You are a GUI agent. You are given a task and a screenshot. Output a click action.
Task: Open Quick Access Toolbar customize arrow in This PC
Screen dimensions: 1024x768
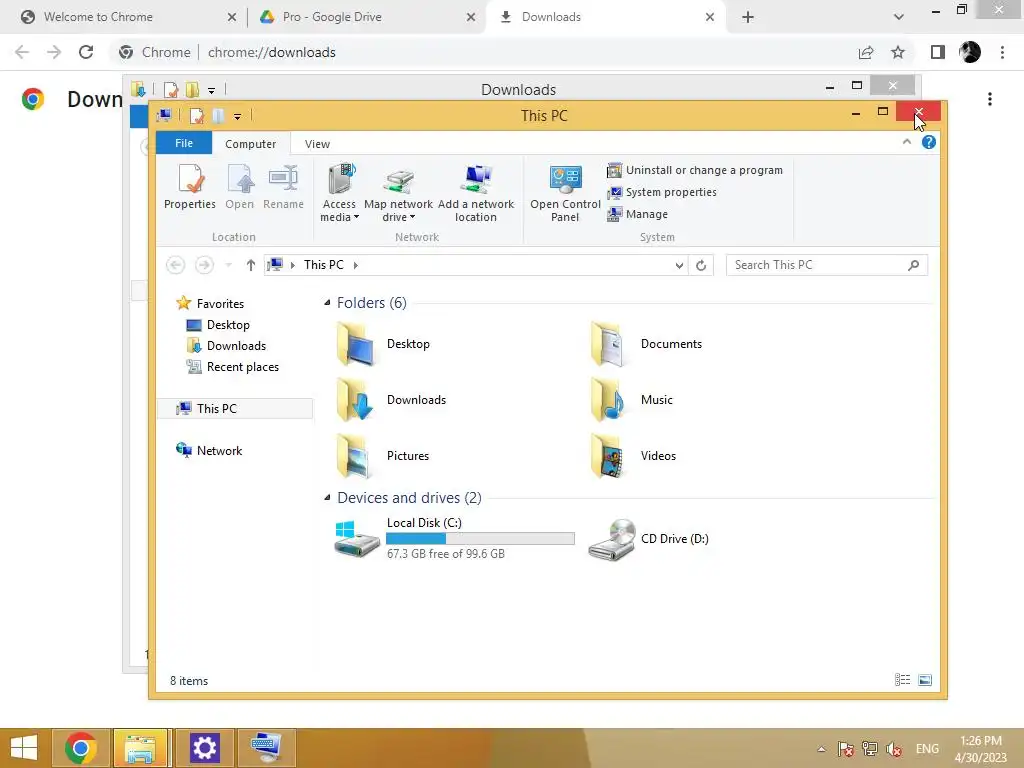[238, 117]
